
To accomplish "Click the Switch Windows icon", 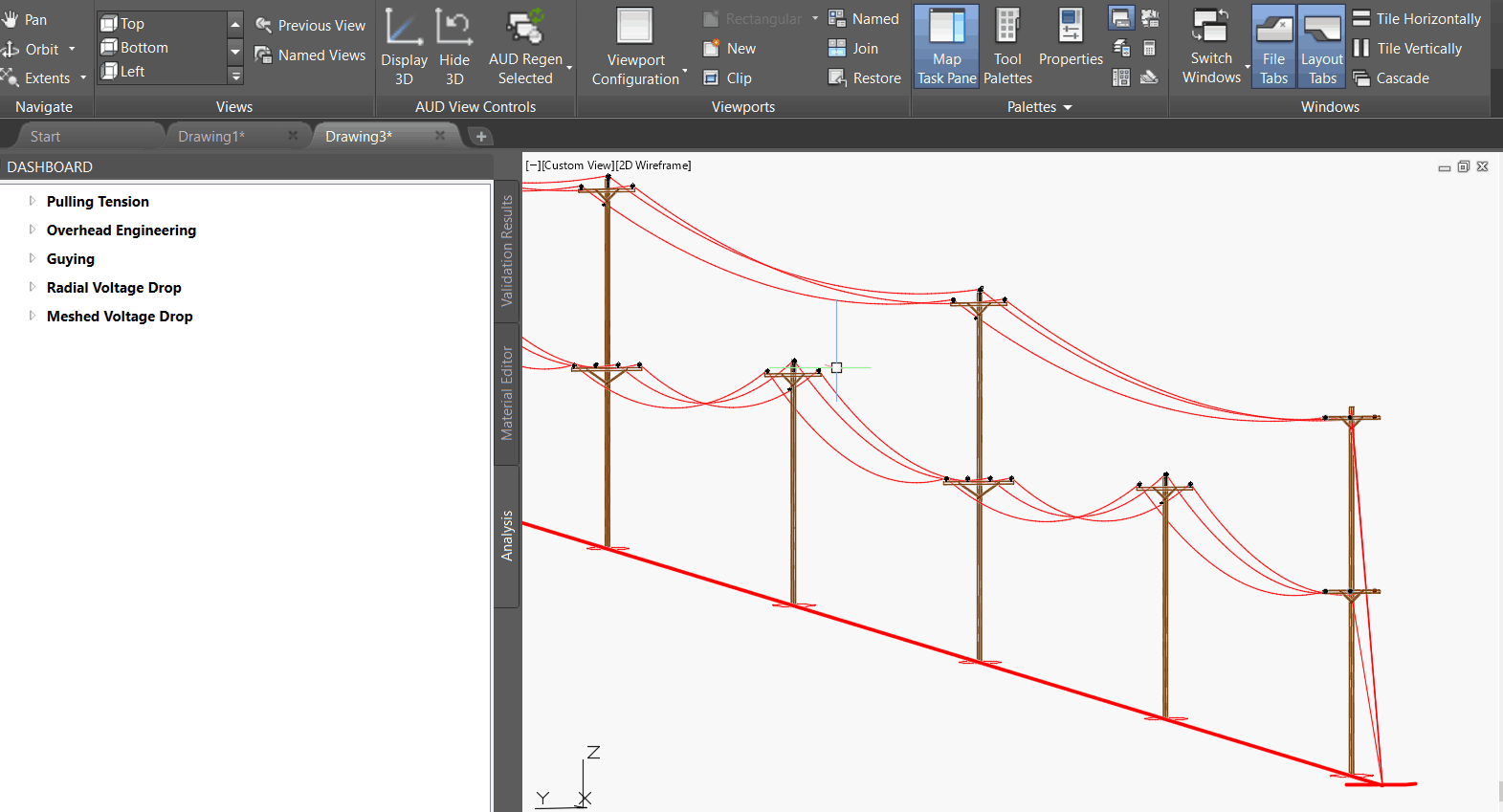I will [x=1211, y=46].
